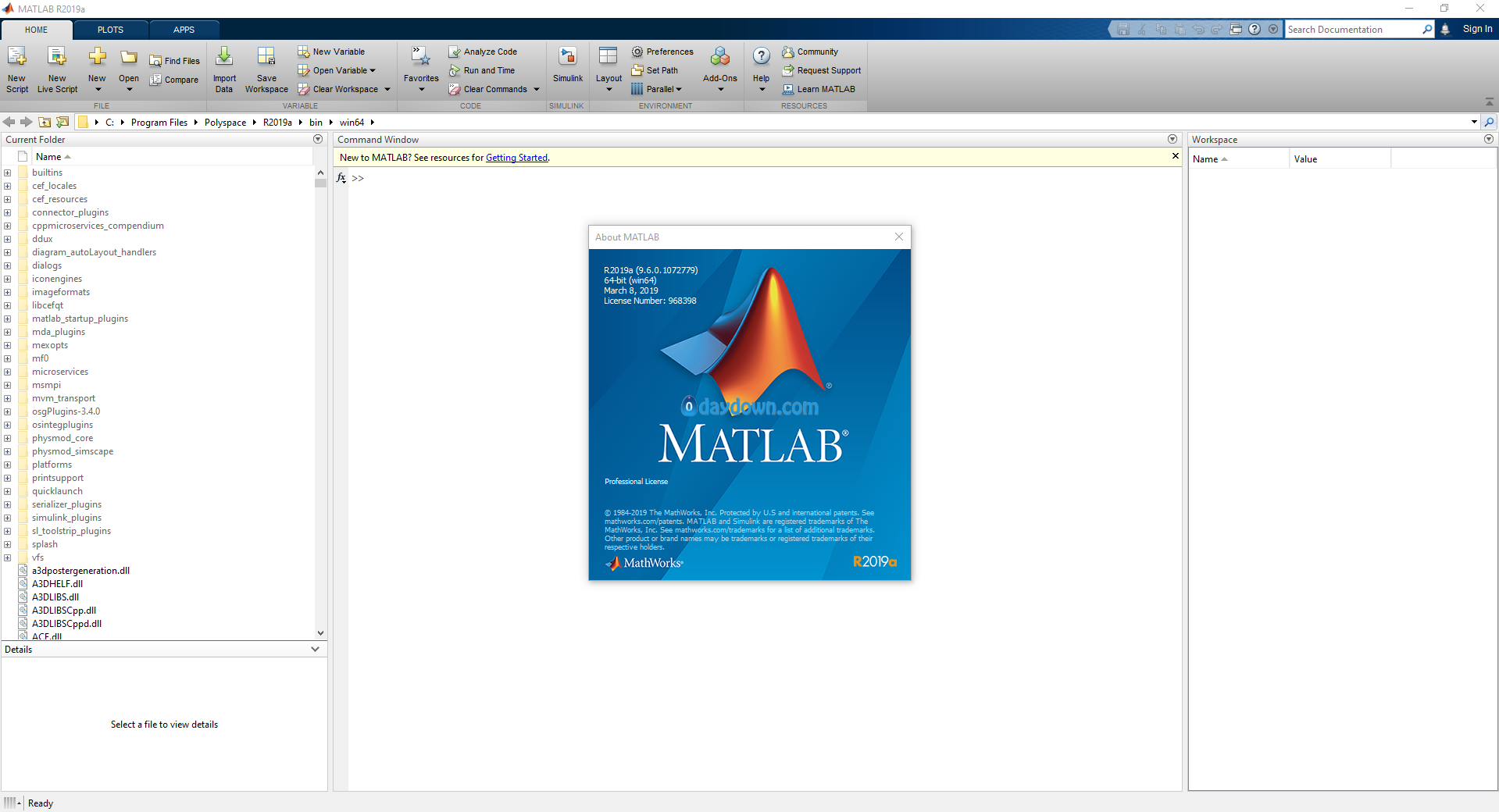Viewport: 1499px width, 812px height.
Task: Select the physmod_simscape folder
Action: [x=73, y=451]
